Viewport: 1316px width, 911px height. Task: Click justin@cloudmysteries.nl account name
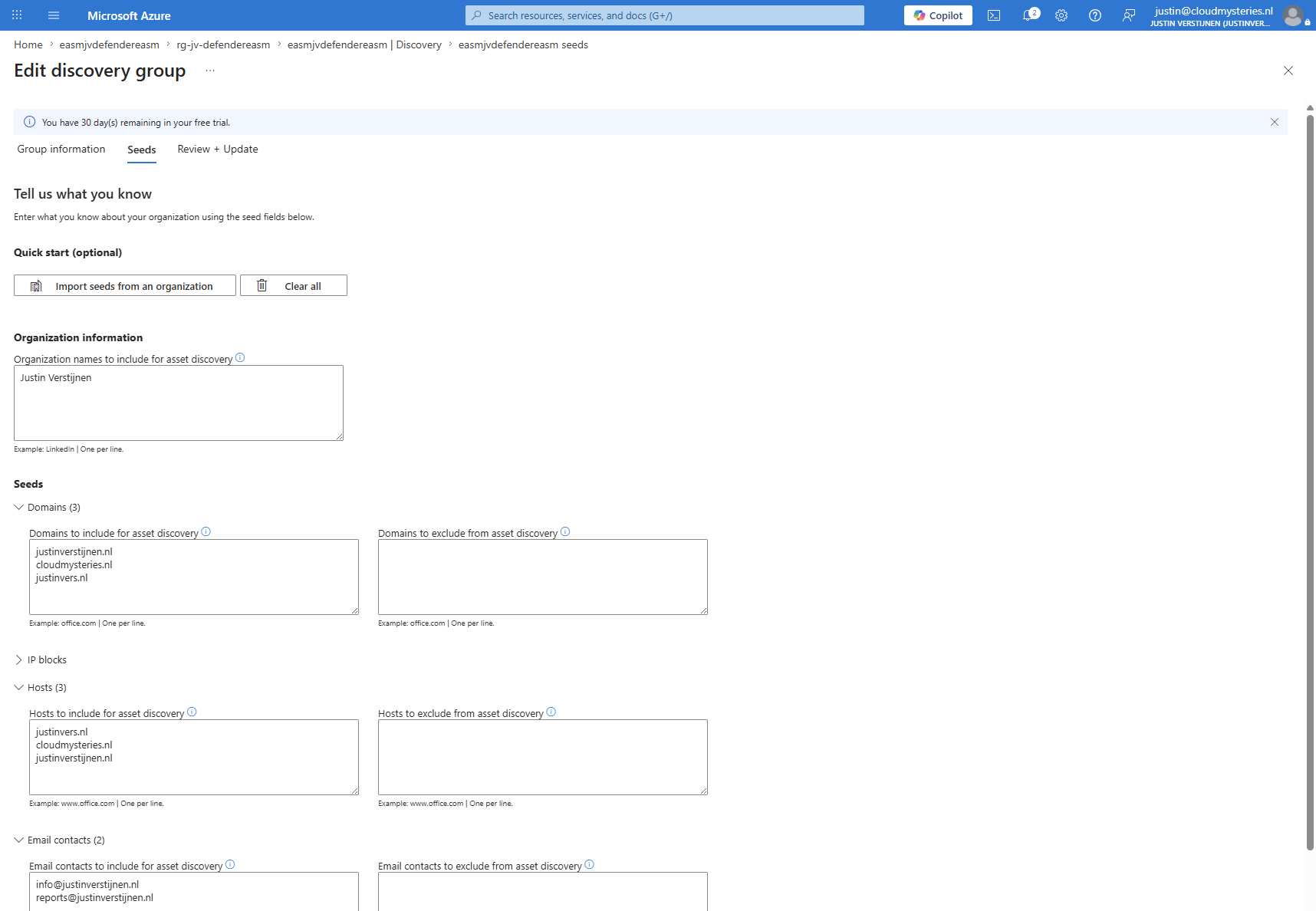click(x=1213, y=11)
